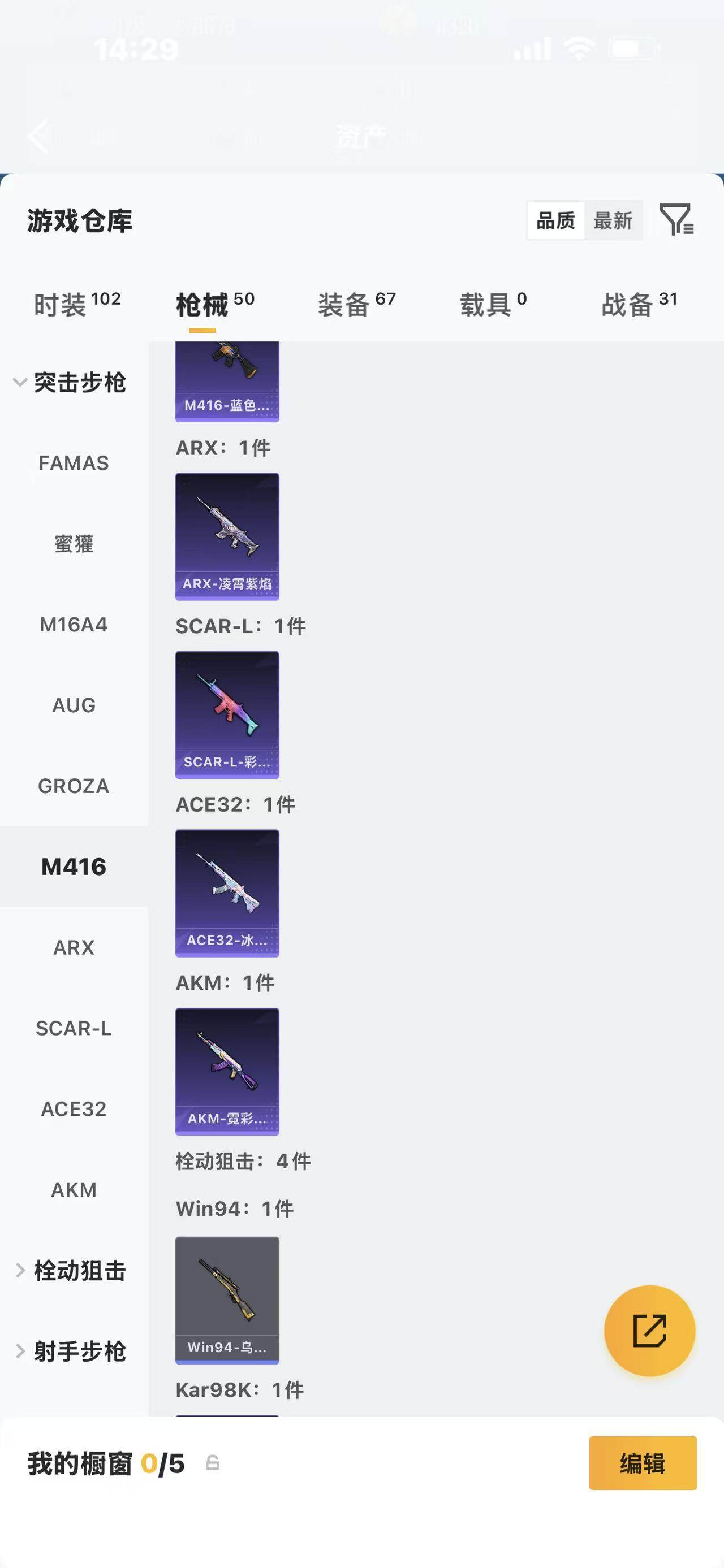Switch sorting to 最新 (newest)
The height and width of the screenshot is (1568, 724).
[613, 220]
